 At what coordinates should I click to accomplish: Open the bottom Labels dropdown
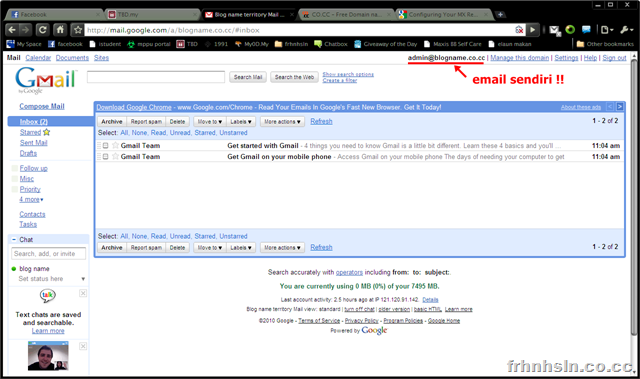pyautogui.click(x=241, y=248)
